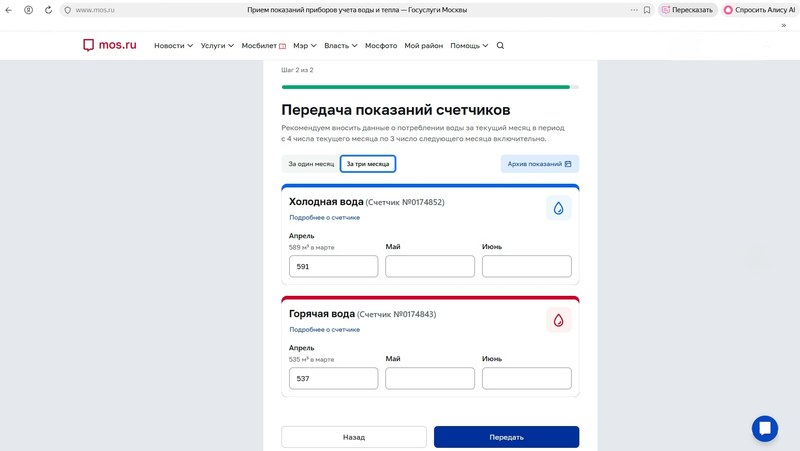The width and height of the screenshot is (800, 451).
Task: Bookmark this page in the address bar
Action: [647, 10]
